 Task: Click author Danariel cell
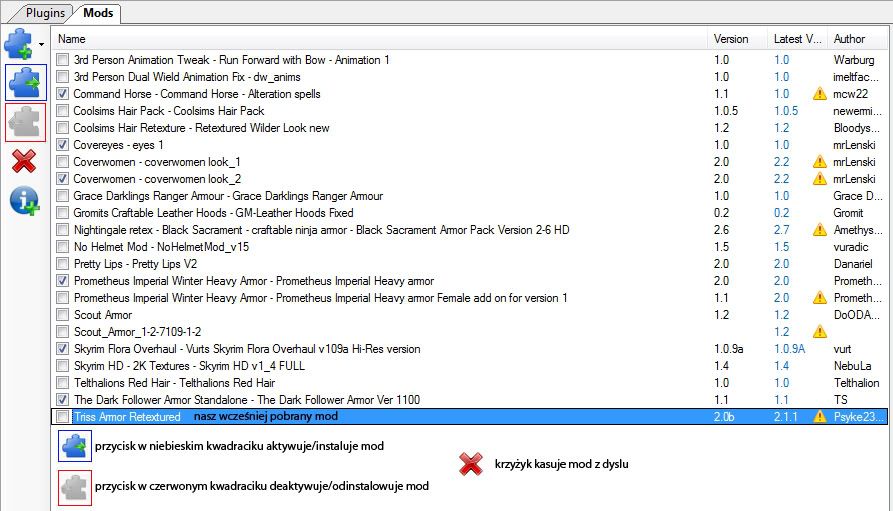(x=853, y=264)
